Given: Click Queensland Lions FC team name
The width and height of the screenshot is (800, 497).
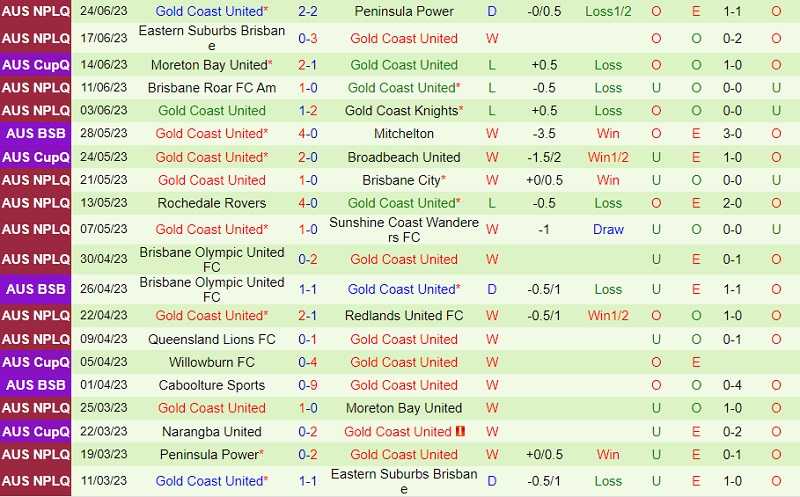Looking at the screenshot, I should click(x=212, y=339).
